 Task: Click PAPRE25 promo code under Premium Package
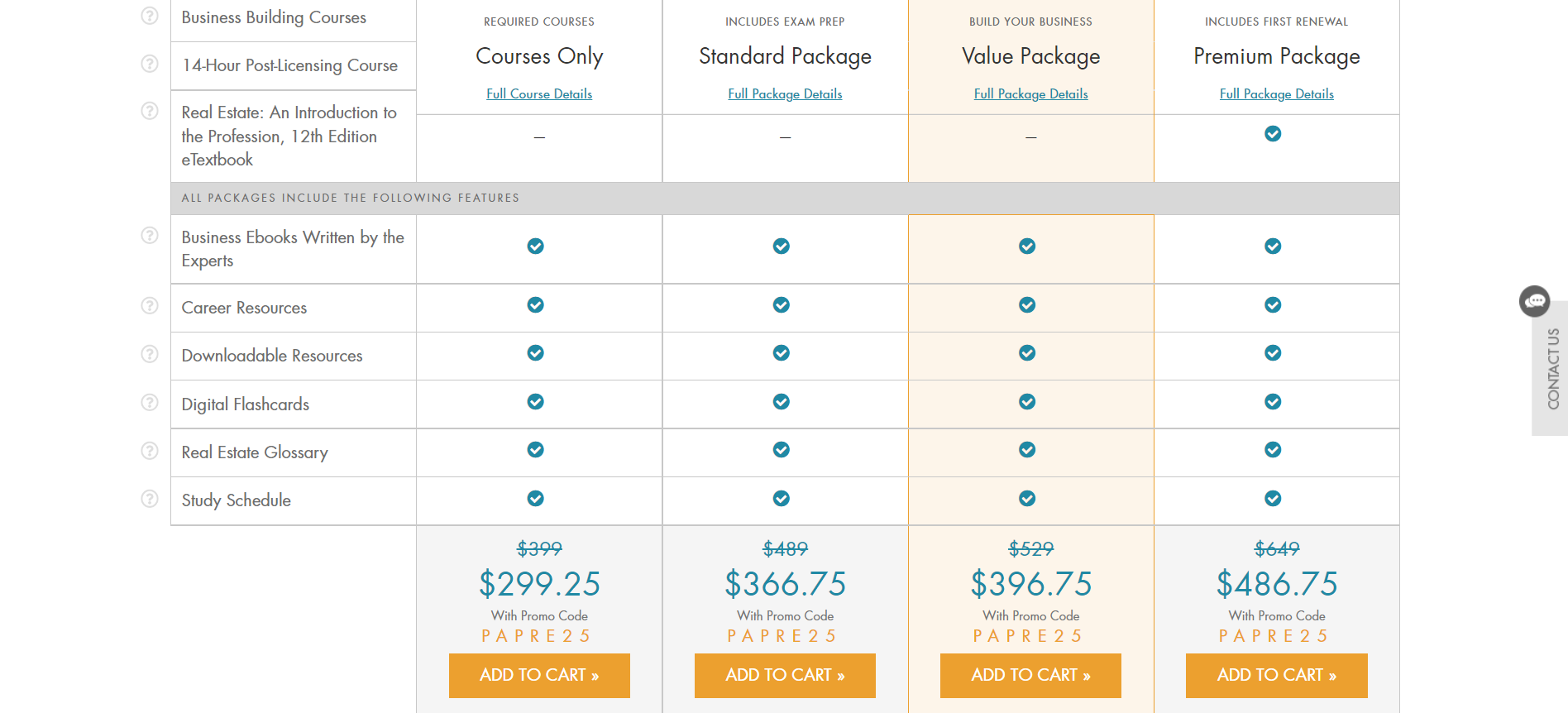1274,636
